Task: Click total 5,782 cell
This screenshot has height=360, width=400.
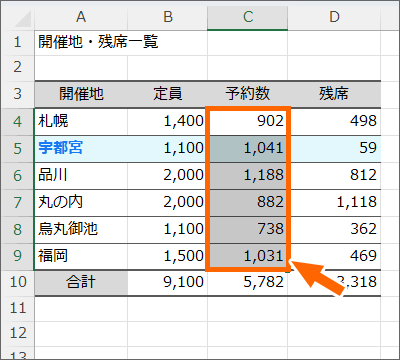Action: pos(248,282)
